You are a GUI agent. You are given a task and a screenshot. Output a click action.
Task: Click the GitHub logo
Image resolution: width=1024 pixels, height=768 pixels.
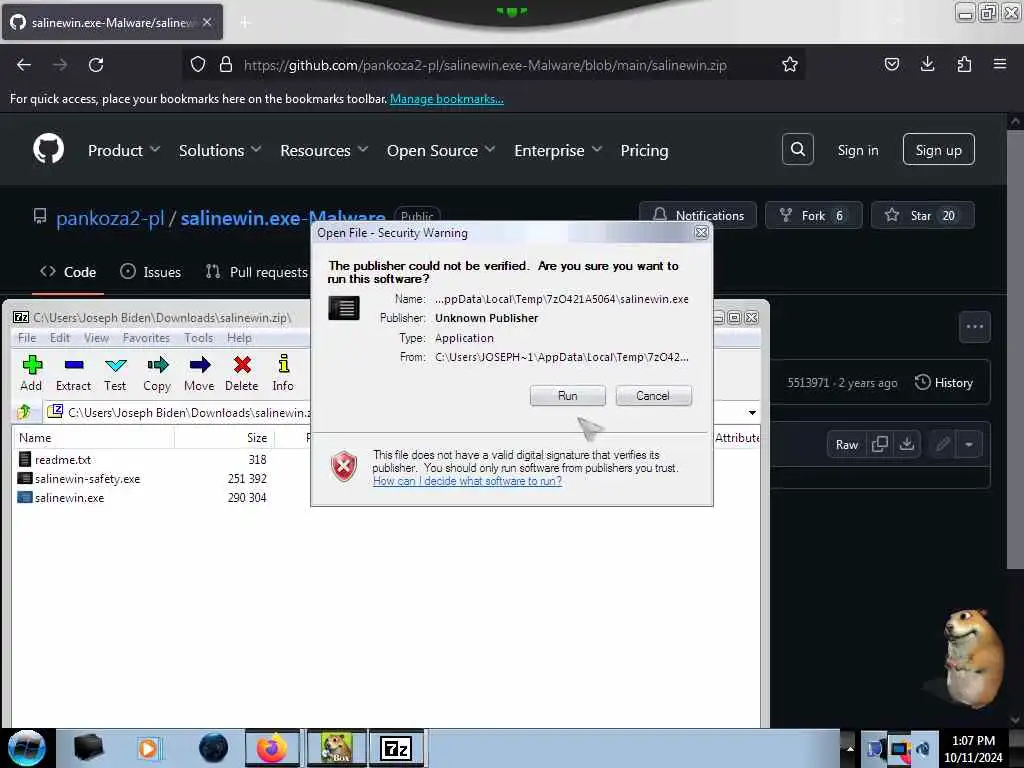click(x=48, y=150)
